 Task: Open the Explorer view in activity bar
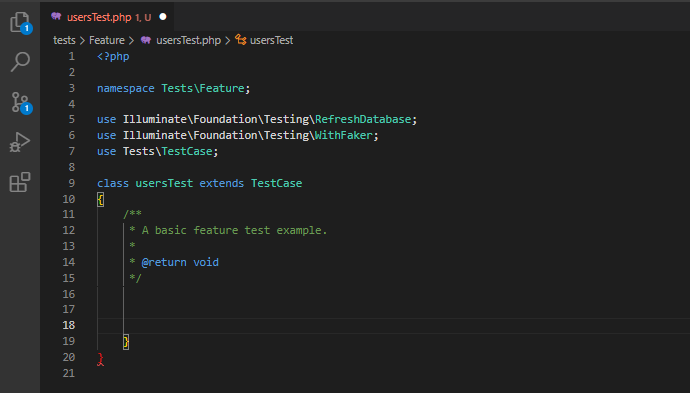(20, 22)
